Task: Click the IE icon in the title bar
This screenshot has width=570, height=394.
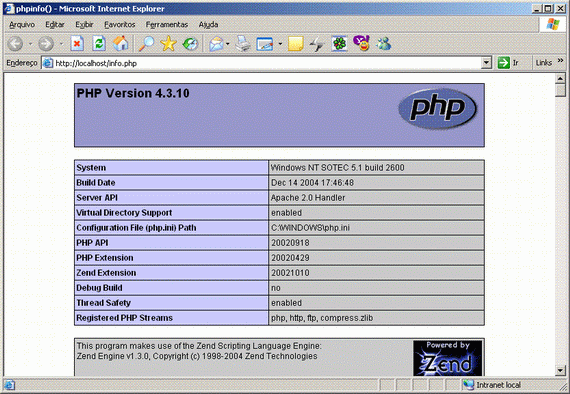Action: 9,9
